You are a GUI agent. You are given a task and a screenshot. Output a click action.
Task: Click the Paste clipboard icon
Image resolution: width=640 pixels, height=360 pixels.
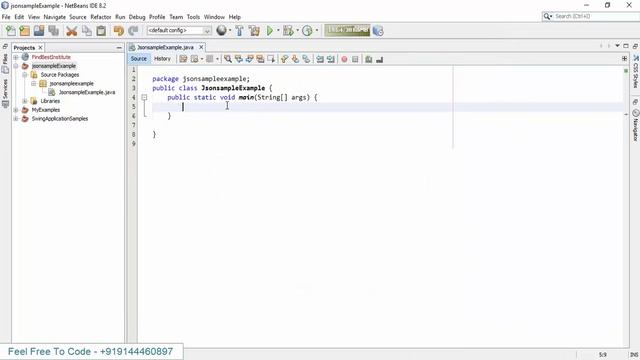pyautogui.click(x=101, y=31)
